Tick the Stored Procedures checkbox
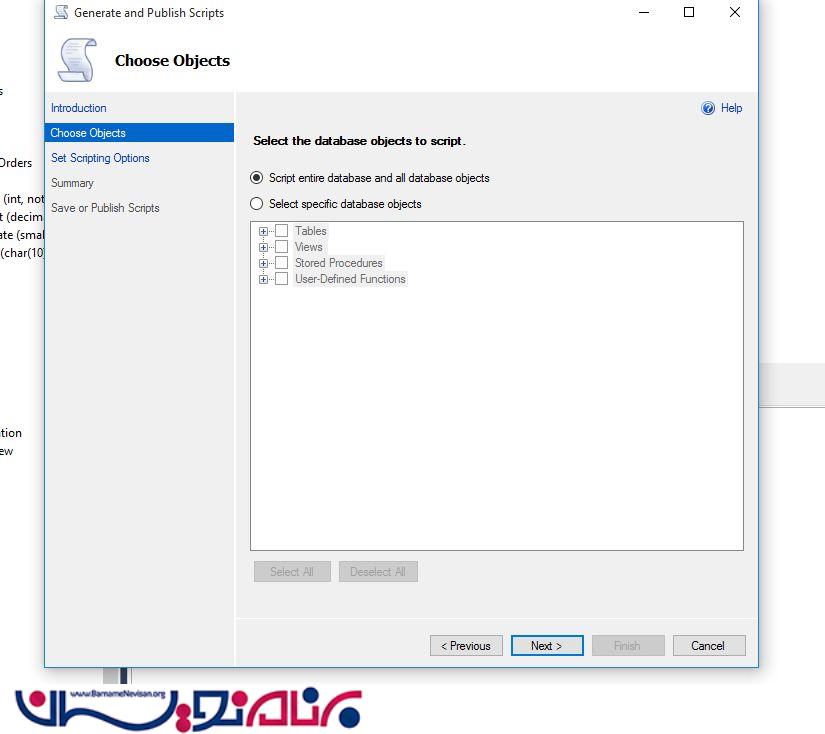825x734 pixels. pyautogui.click(x=281, y=263)
